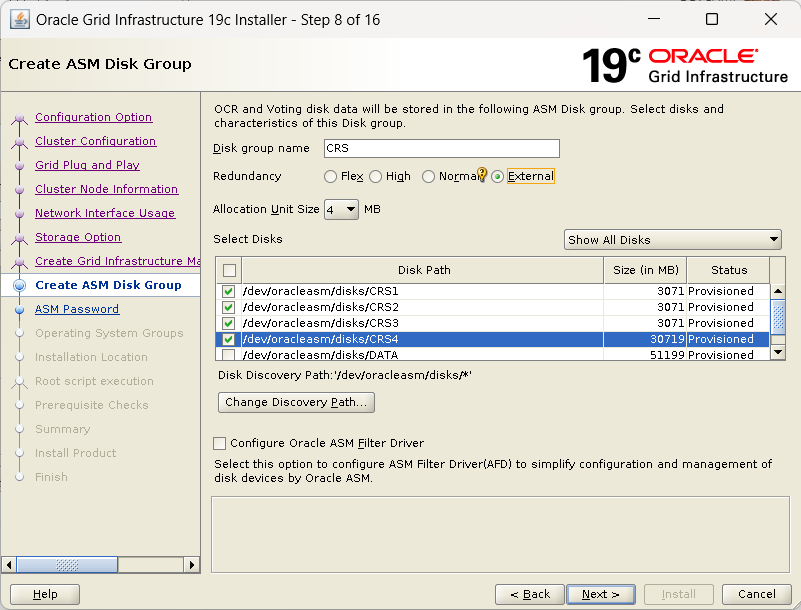Select the /dev/oracleasm/disks/CRS1 row text

[320, 291]
